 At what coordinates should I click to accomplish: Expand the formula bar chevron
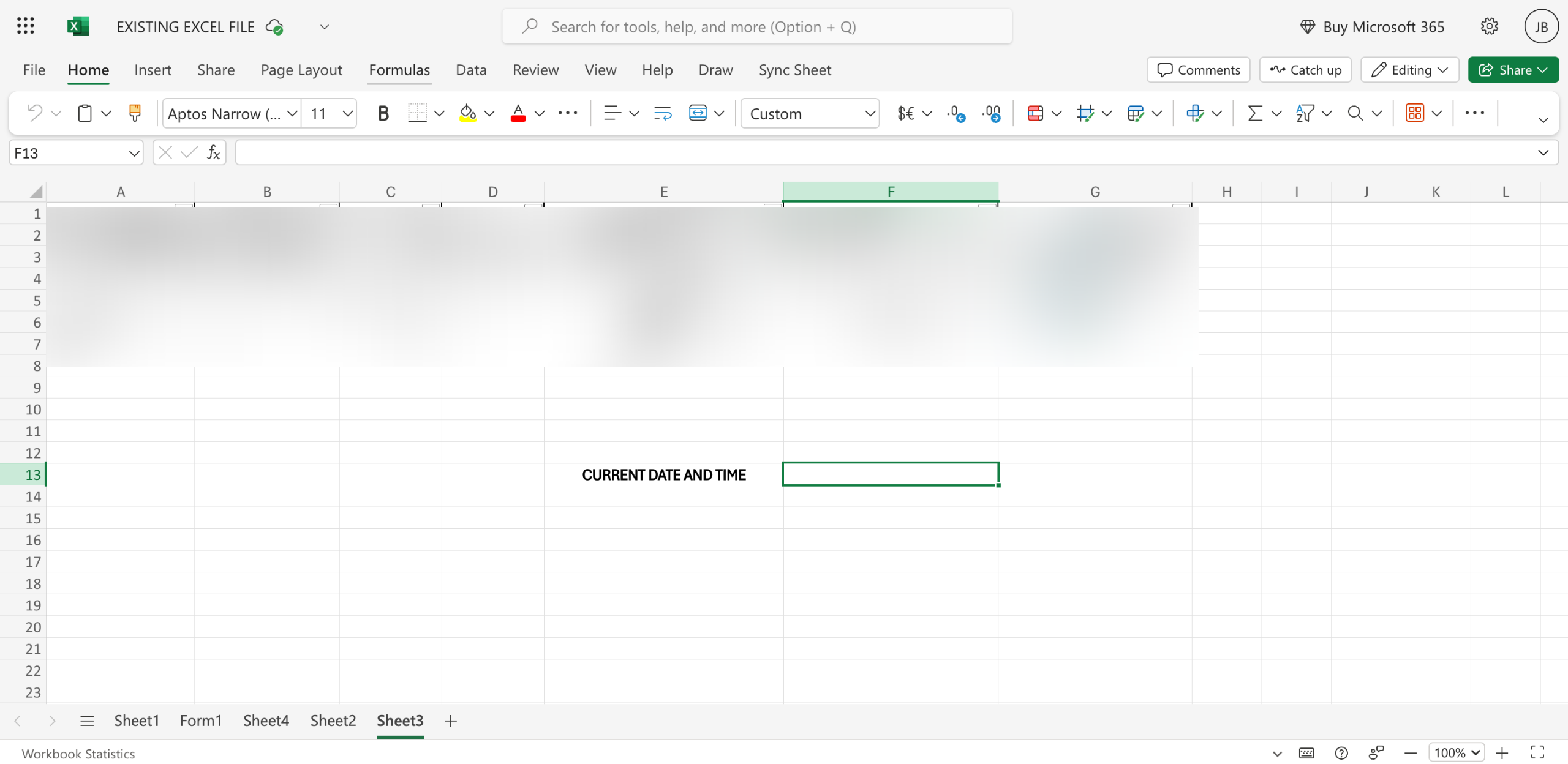(x=1543, y=152)
